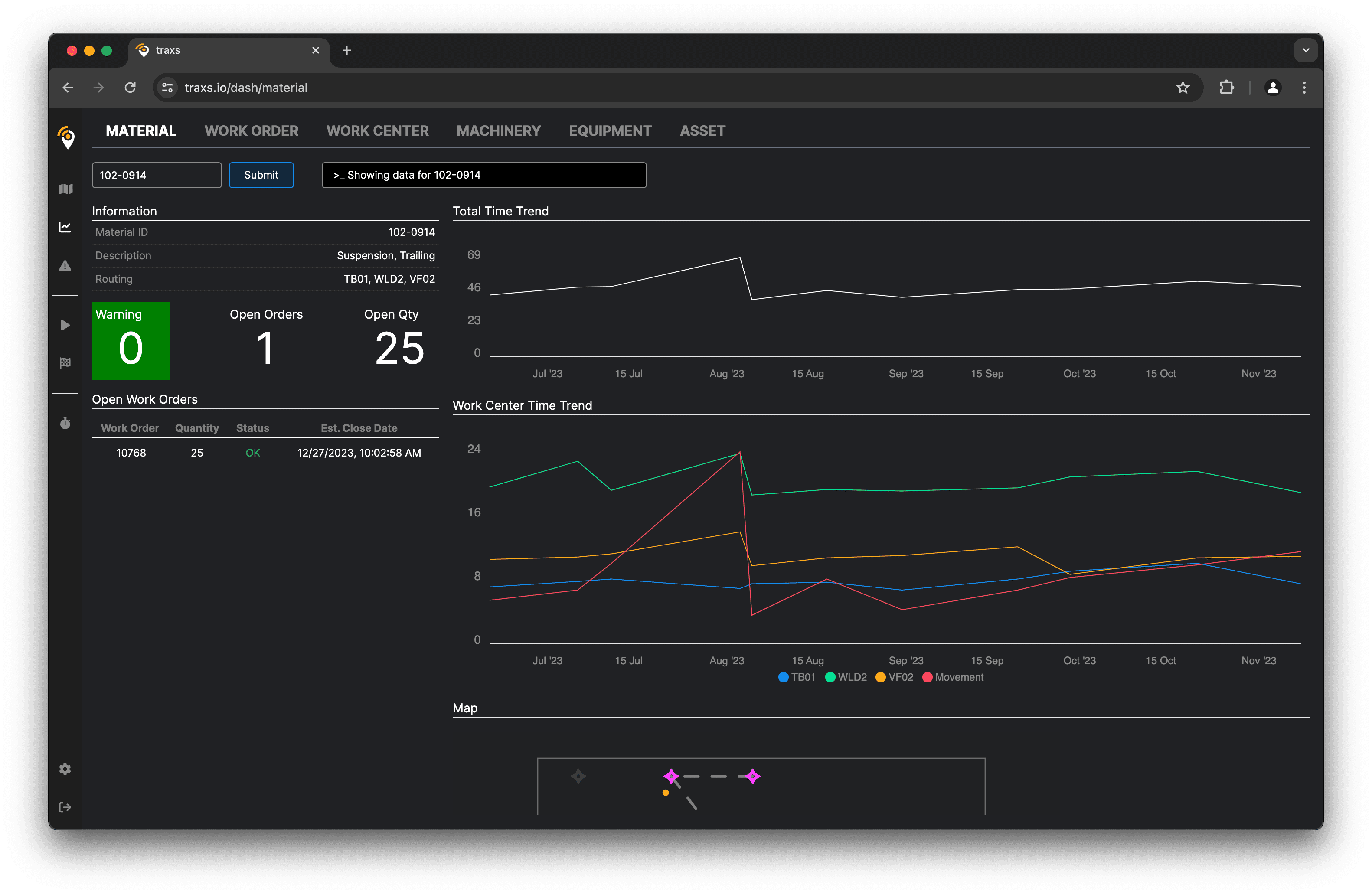This screenshot has height=894, width=1372.
Task: Toggle the Movement series visibility
Action: point(953,677)
